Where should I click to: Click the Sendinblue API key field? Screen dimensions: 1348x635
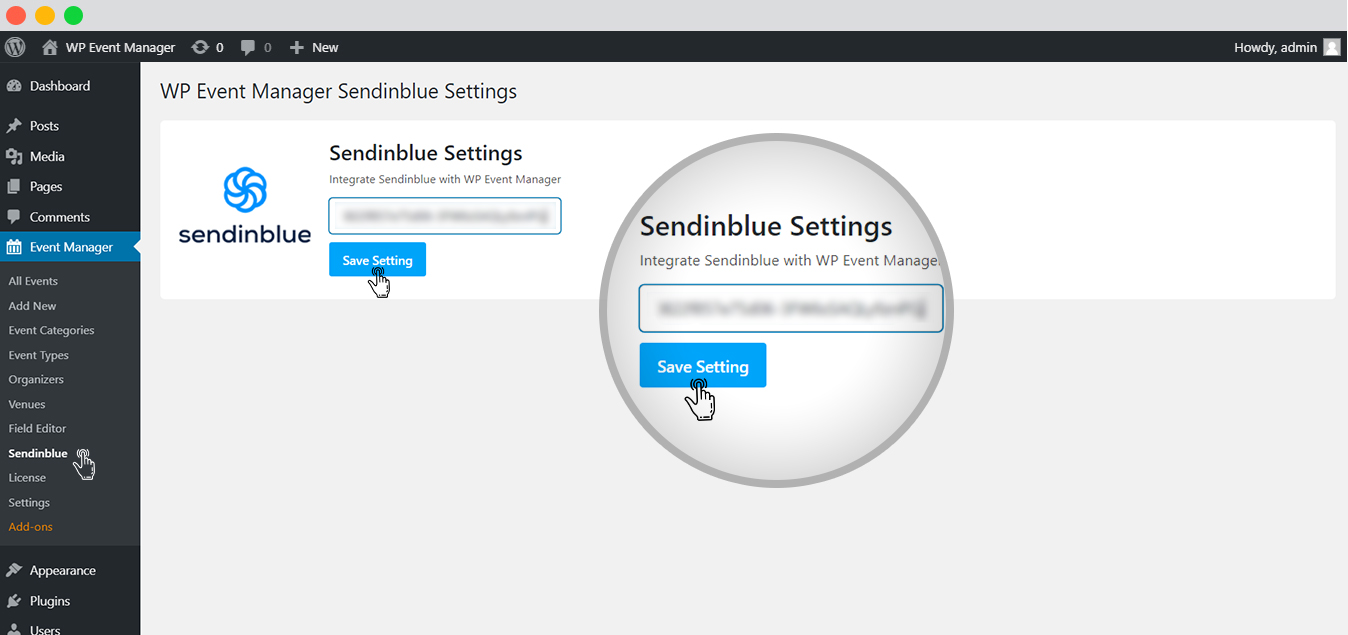click(445, 216)
